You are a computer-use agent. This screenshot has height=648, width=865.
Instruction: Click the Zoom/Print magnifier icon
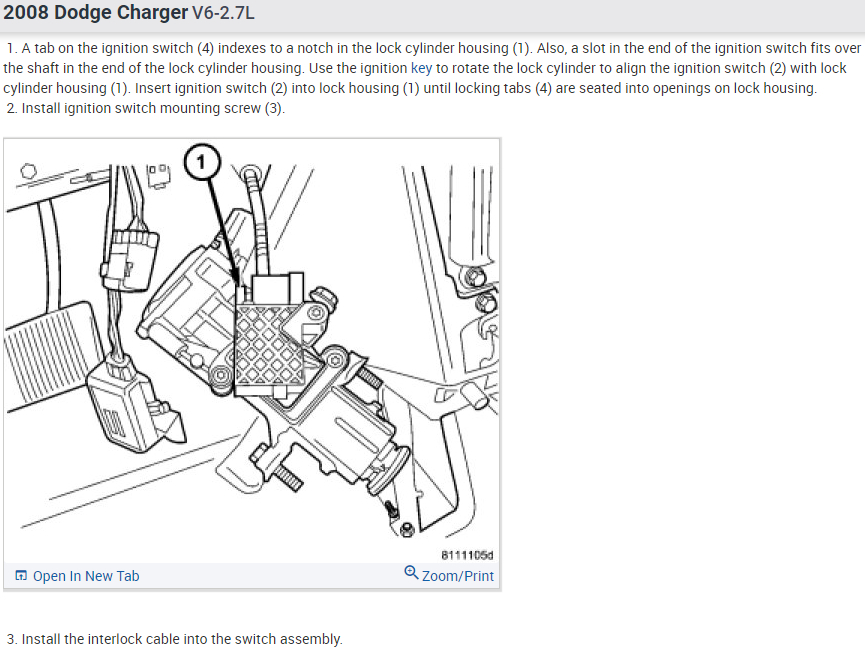[x=411, y=572]
